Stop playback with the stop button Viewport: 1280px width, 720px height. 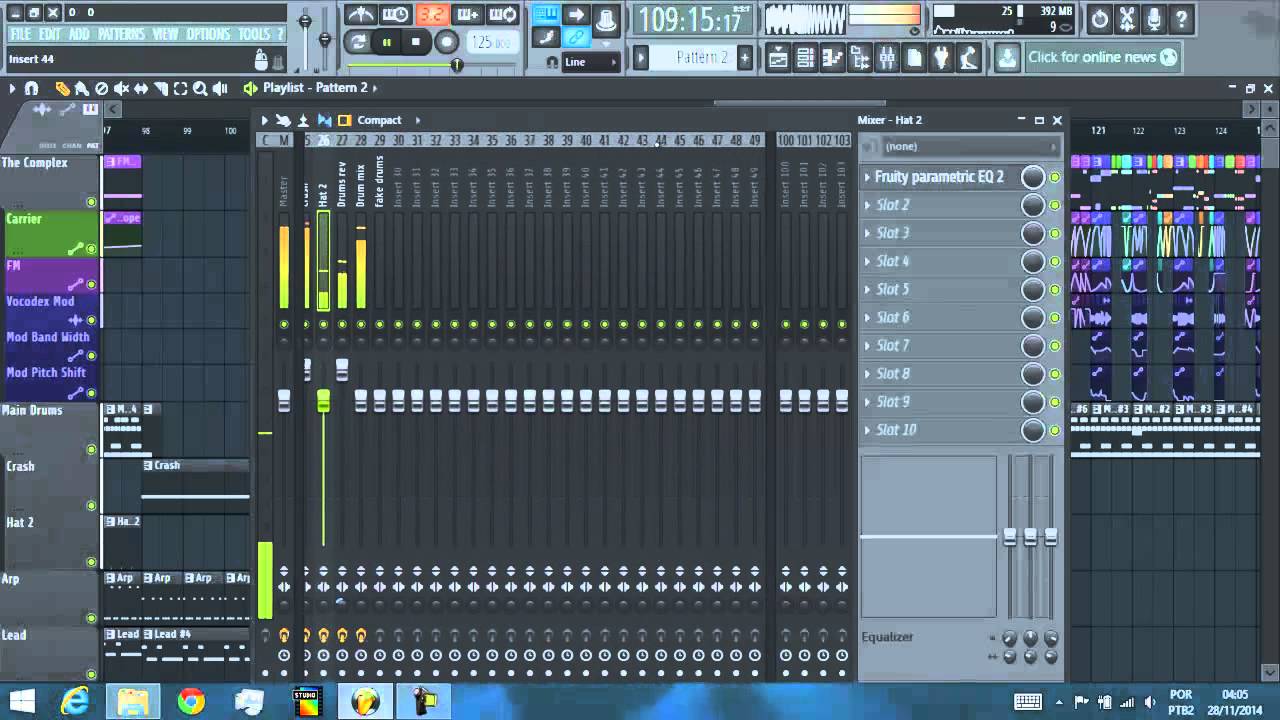click(x=415, y=42)
